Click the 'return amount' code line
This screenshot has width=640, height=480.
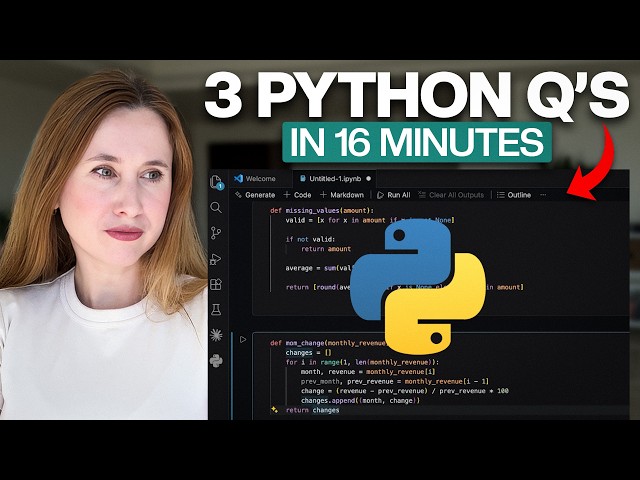point(326,249)
